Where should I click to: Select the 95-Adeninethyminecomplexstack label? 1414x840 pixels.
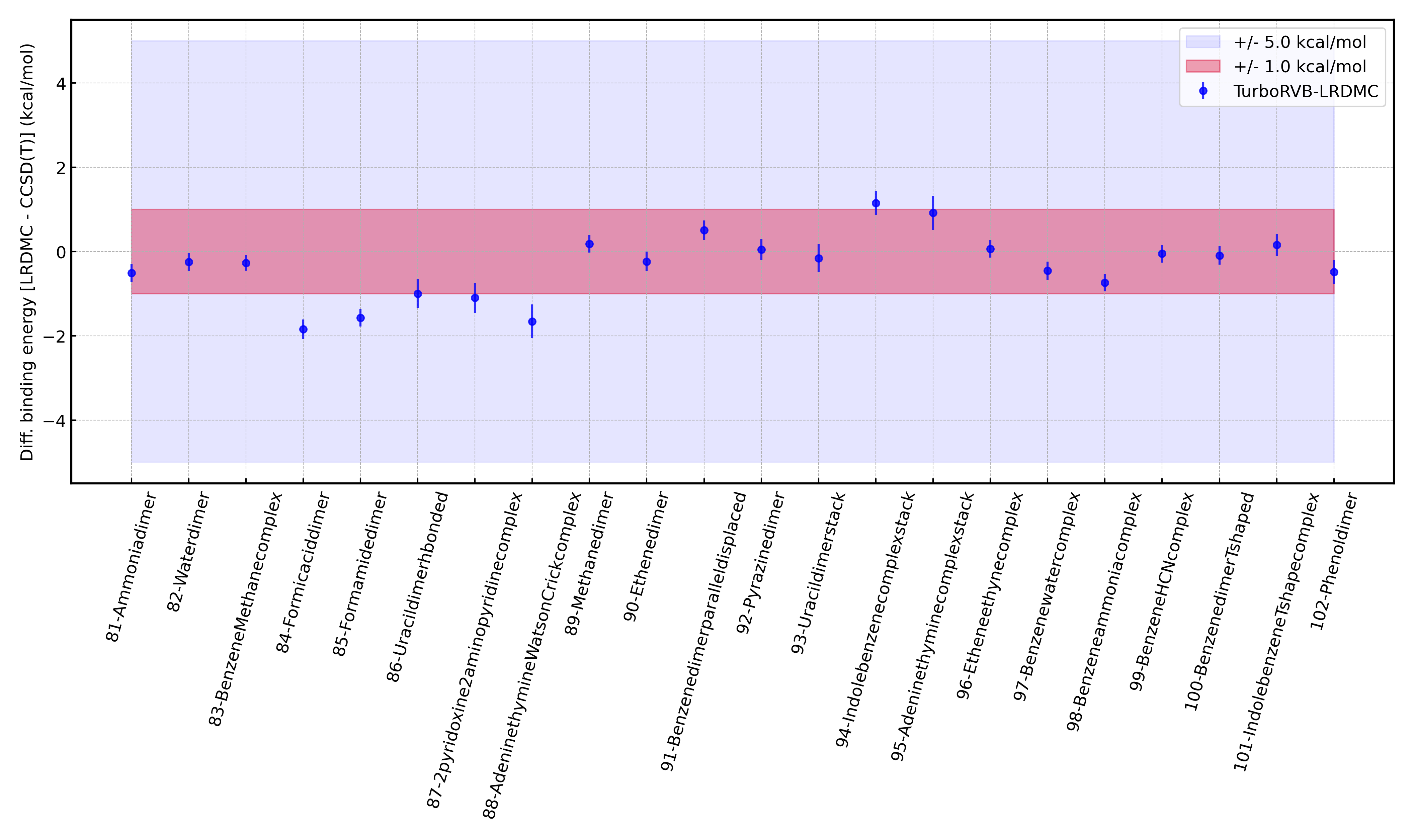(933, 627)
